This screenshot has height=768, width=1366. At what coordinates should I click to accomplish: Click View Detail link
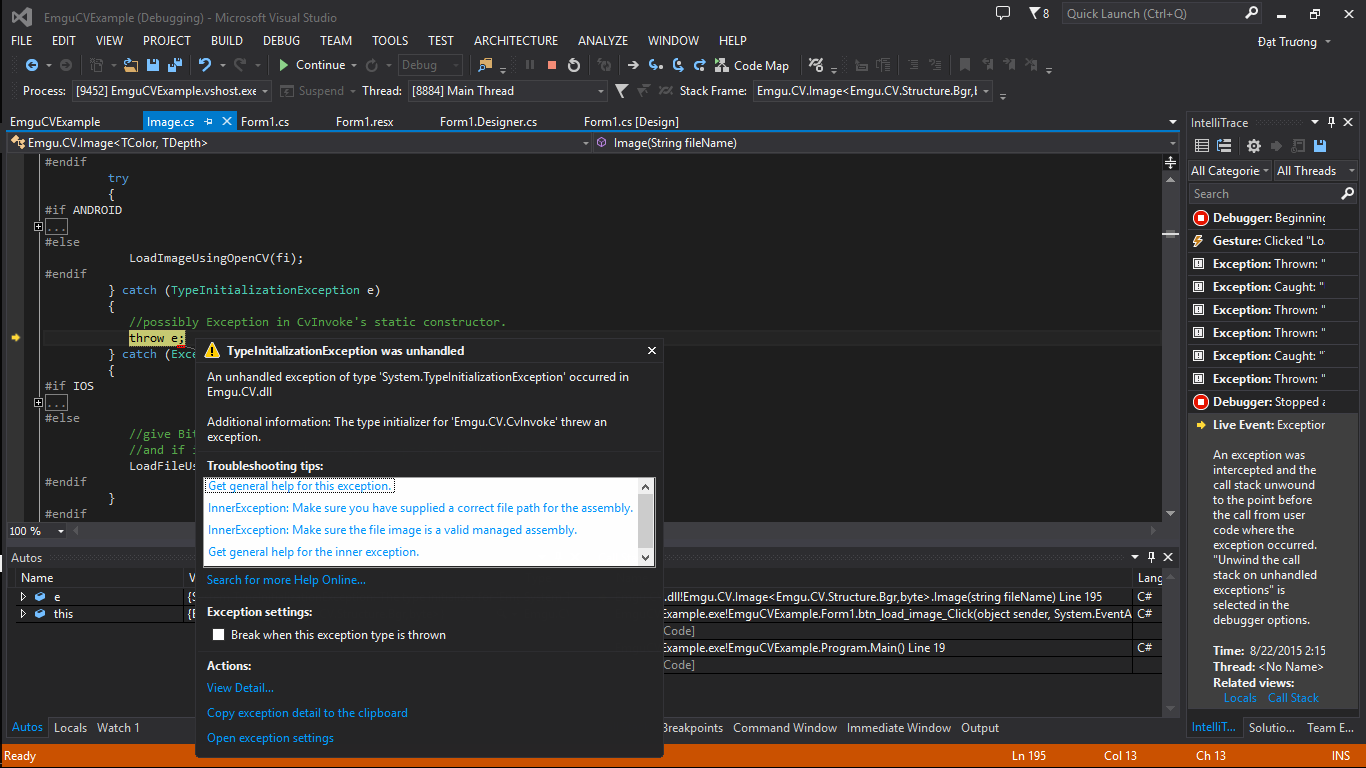pos(240,688)
